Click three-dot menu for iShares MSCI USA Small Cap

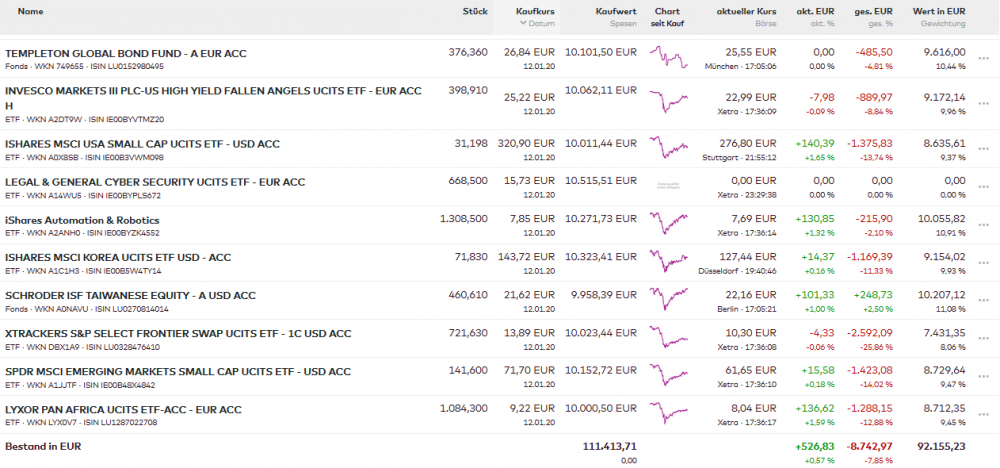point(984,149)
